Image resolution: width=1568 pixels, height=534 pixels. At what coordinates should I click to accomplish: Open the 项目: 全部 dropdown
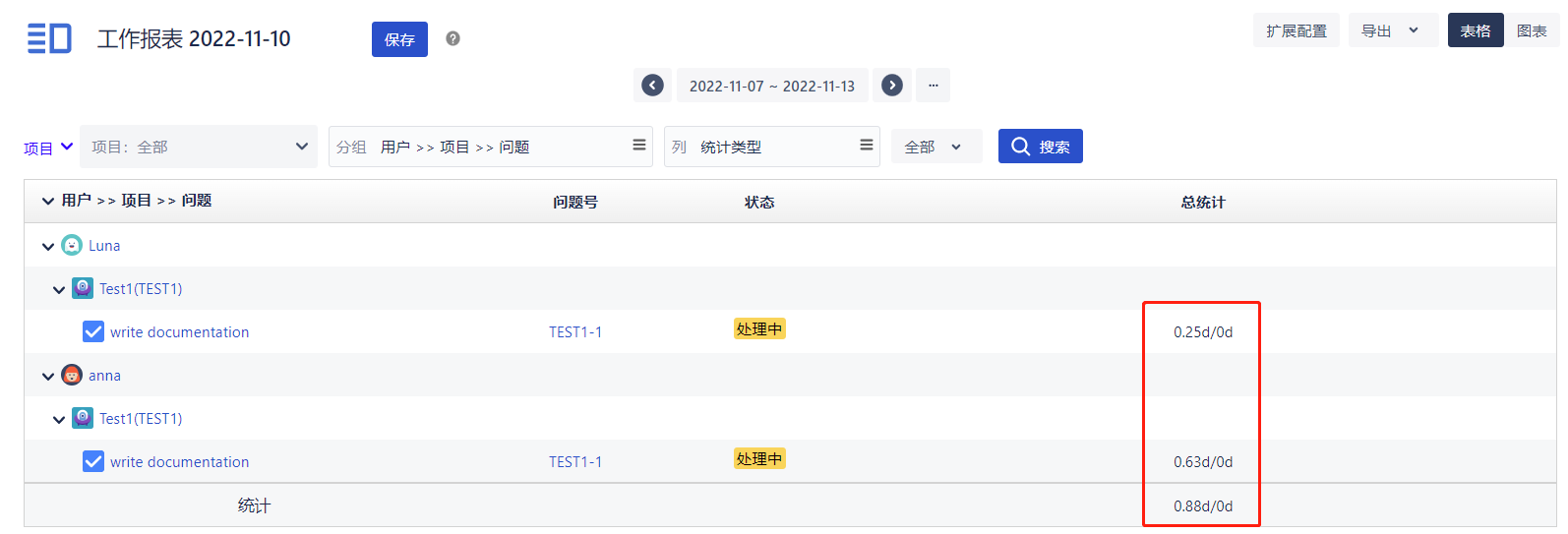(199, 147)
